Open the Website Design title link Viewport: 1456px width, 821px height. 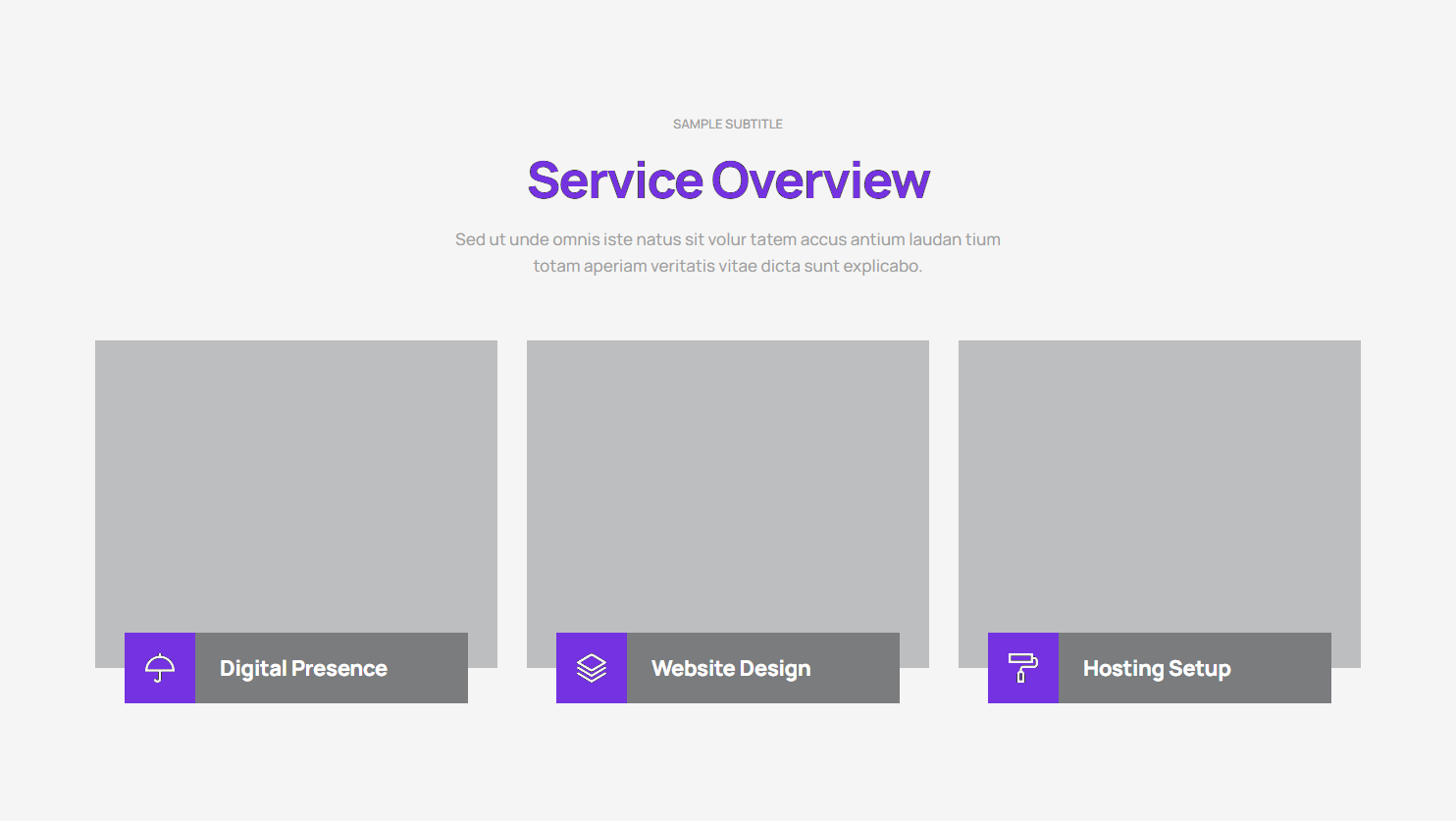tap(731, 668)
